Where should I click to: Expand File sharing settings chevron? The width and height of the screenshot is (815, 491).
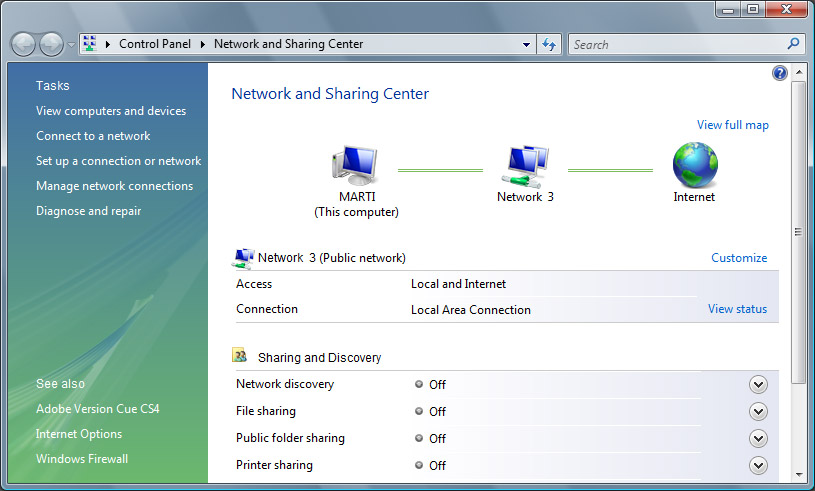tap(758, 412)
